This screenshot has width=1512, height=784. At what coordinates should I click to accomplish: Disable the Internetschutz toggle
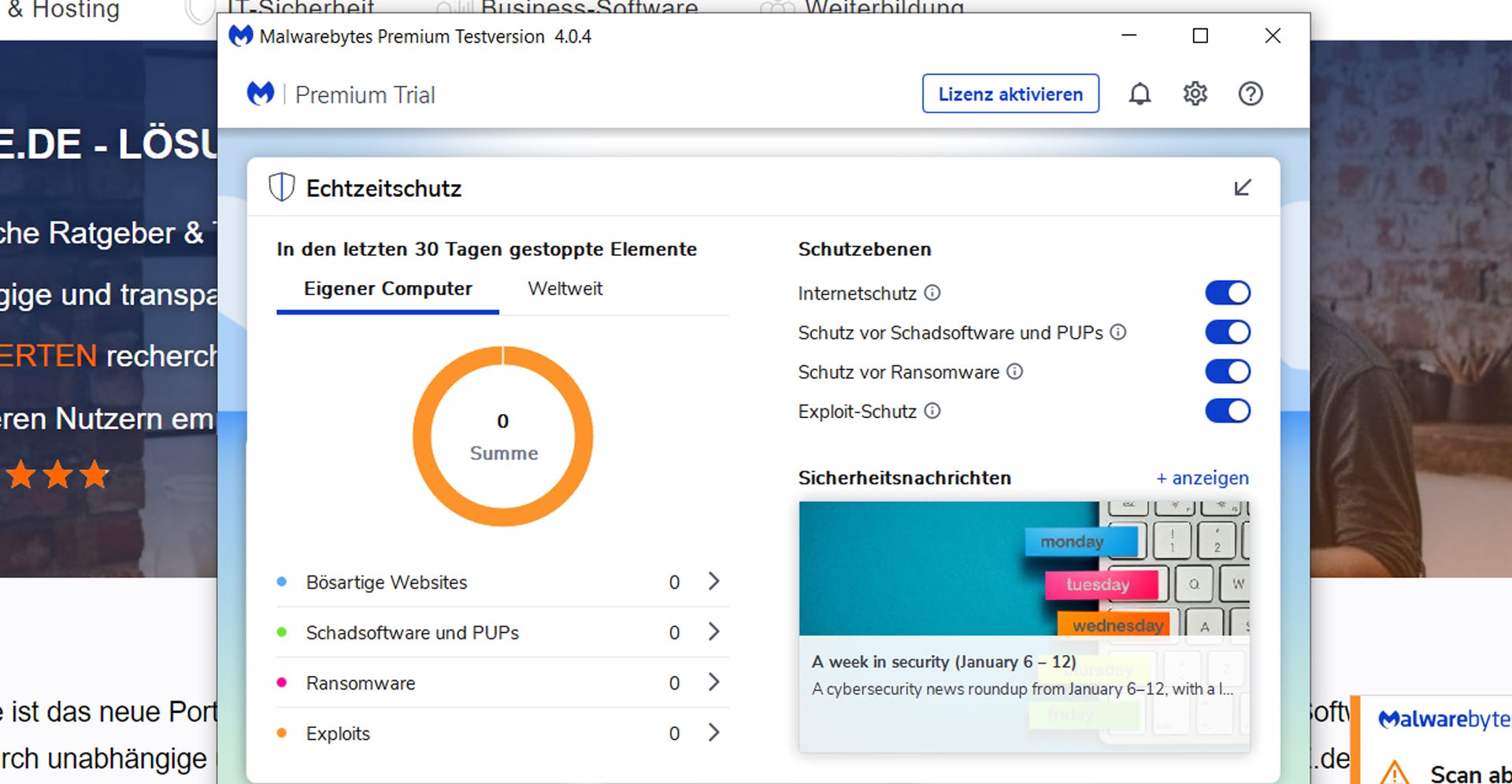1227,293
